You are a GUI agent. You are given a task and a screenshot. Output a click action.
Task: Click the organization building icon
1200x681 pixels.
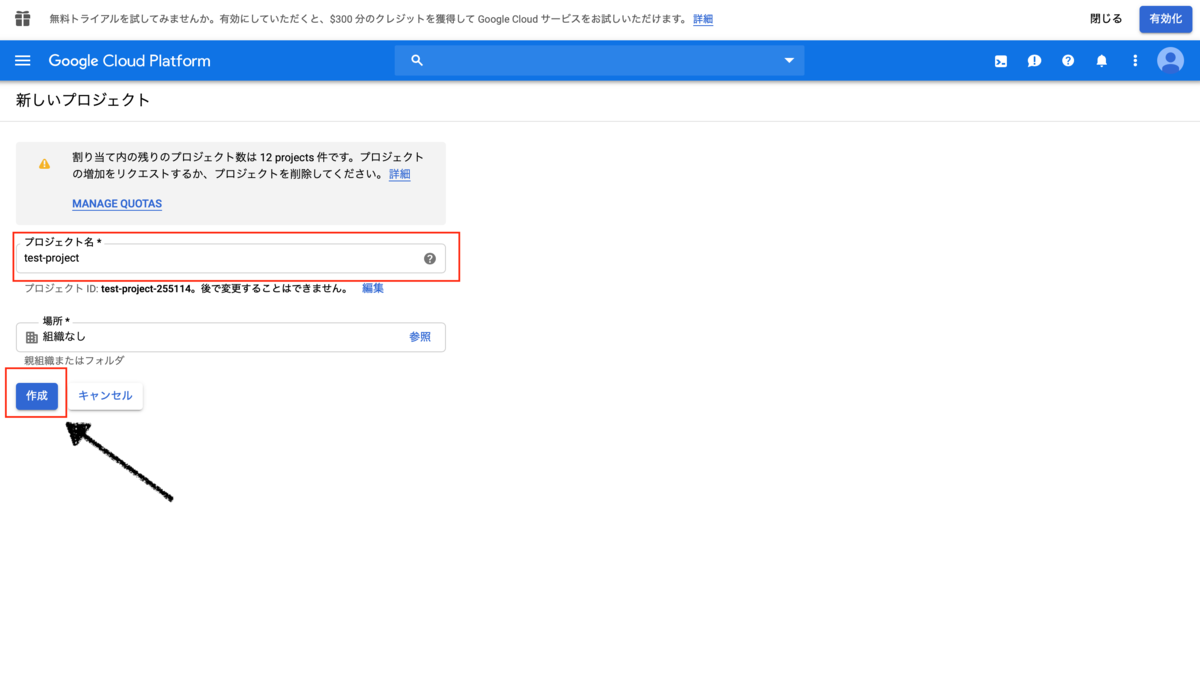[31, 337]
